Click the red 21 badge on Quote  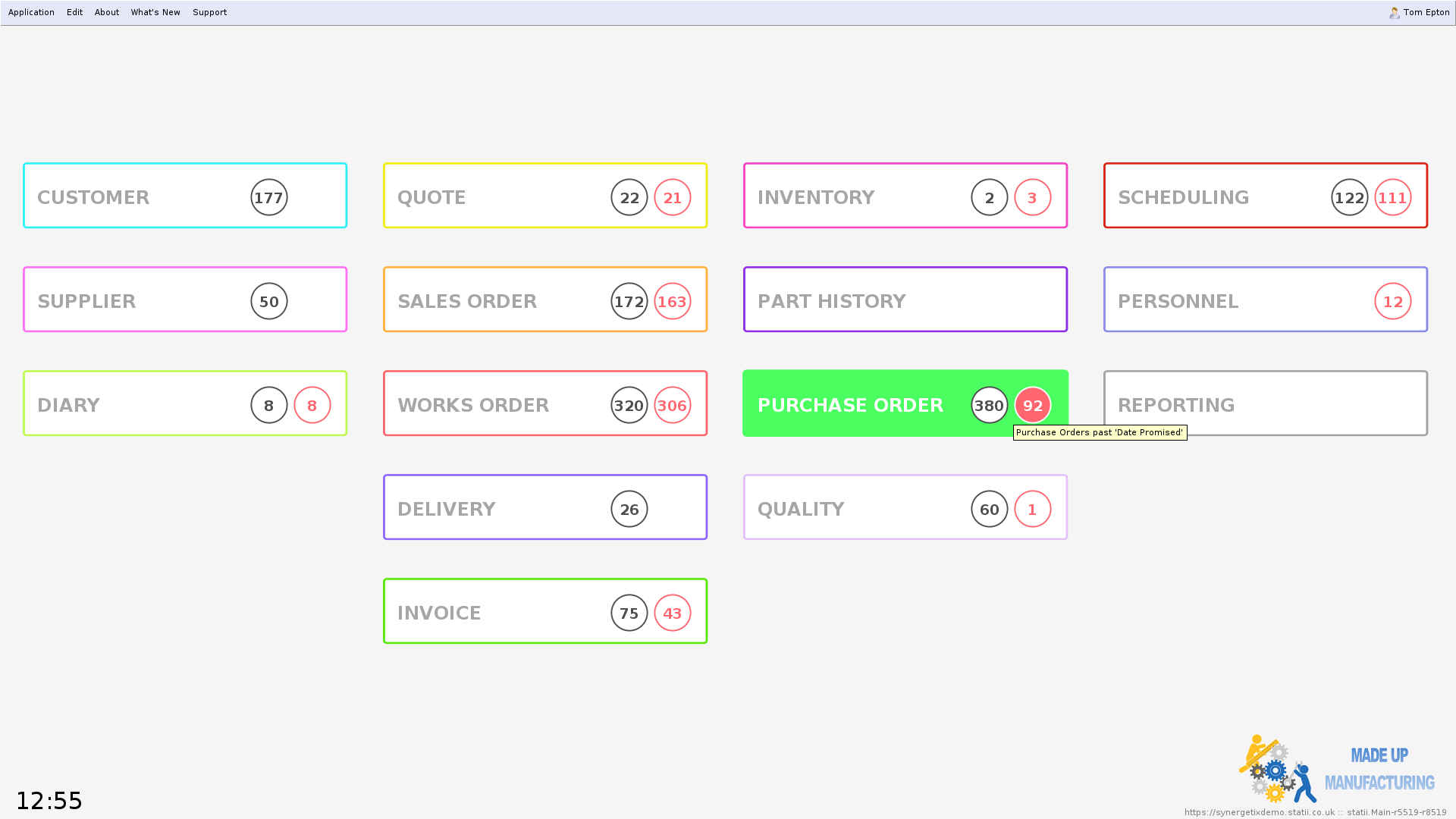coord(672,198)
